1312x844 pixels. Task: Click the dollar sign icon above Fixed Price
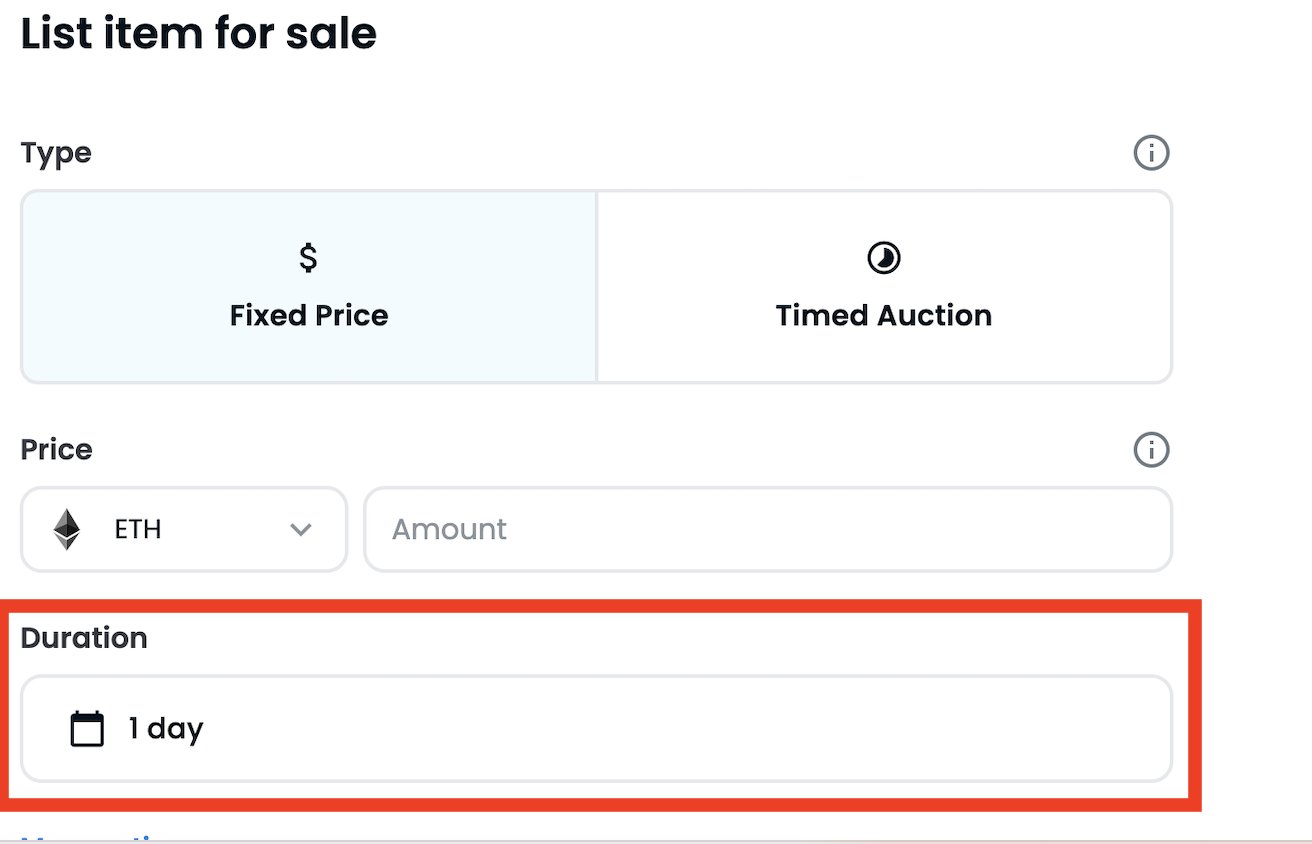(308, 258)
